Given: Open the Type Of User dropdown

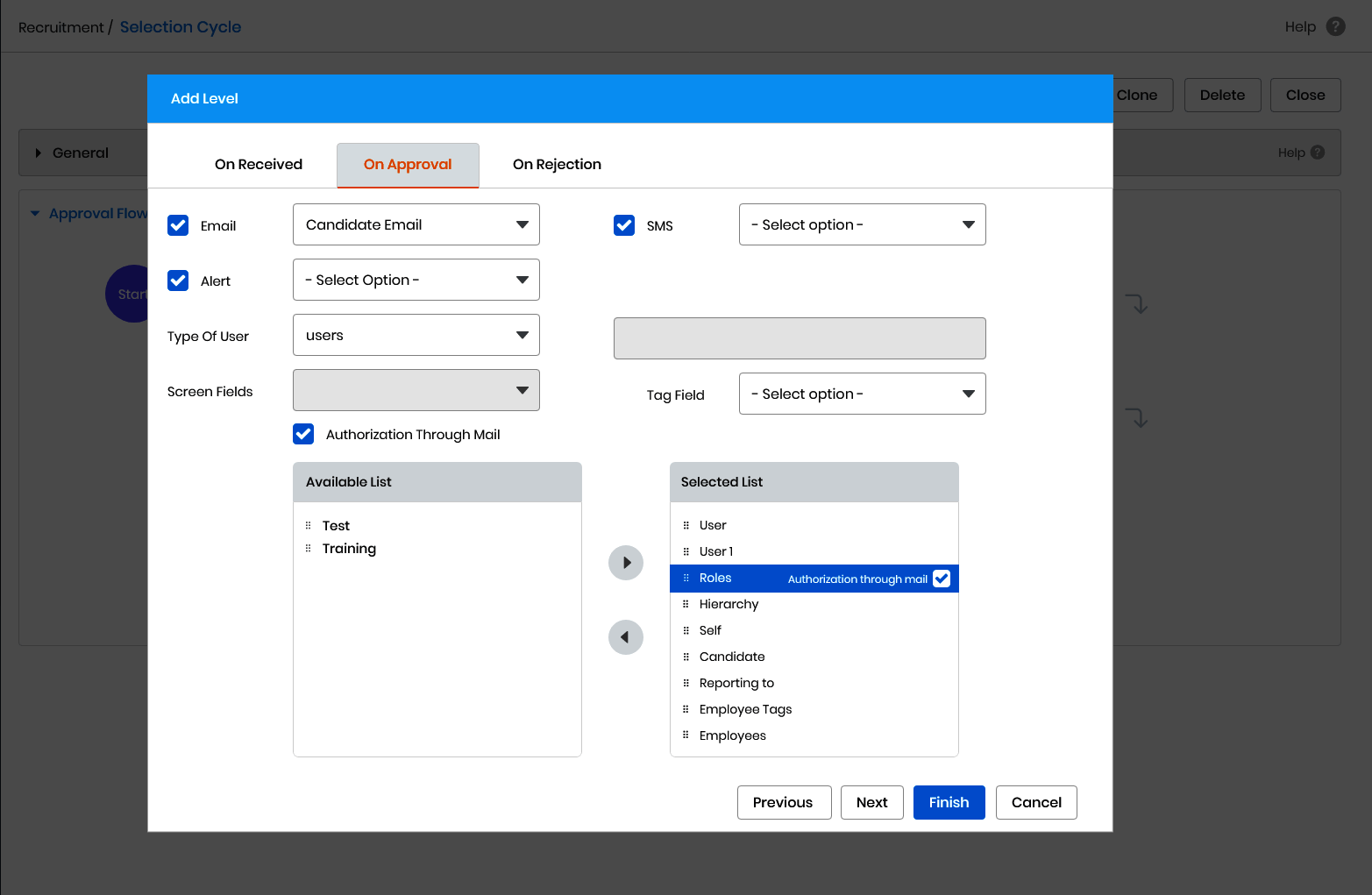Looking at the screenshot, I should (x=416, y=335).
